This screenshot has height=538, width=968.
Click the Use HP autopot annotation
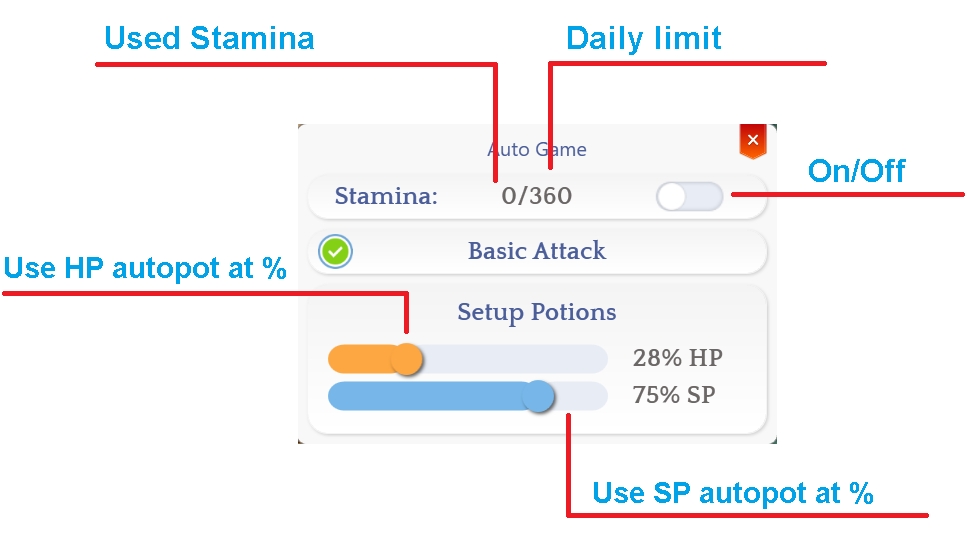(x=146, y=268)
